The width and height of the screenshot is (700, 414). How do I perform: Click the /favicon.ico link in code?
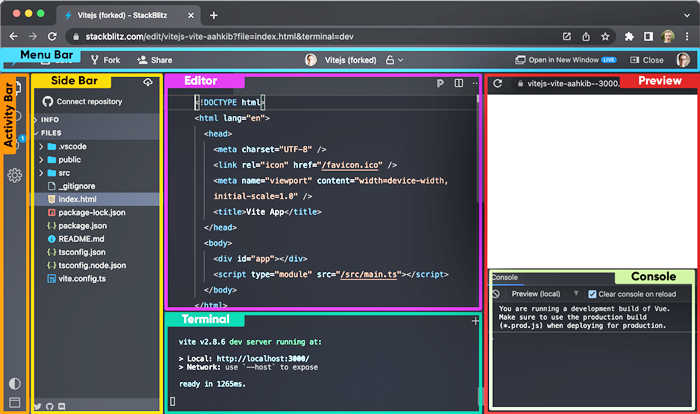[x=350, y=165]
